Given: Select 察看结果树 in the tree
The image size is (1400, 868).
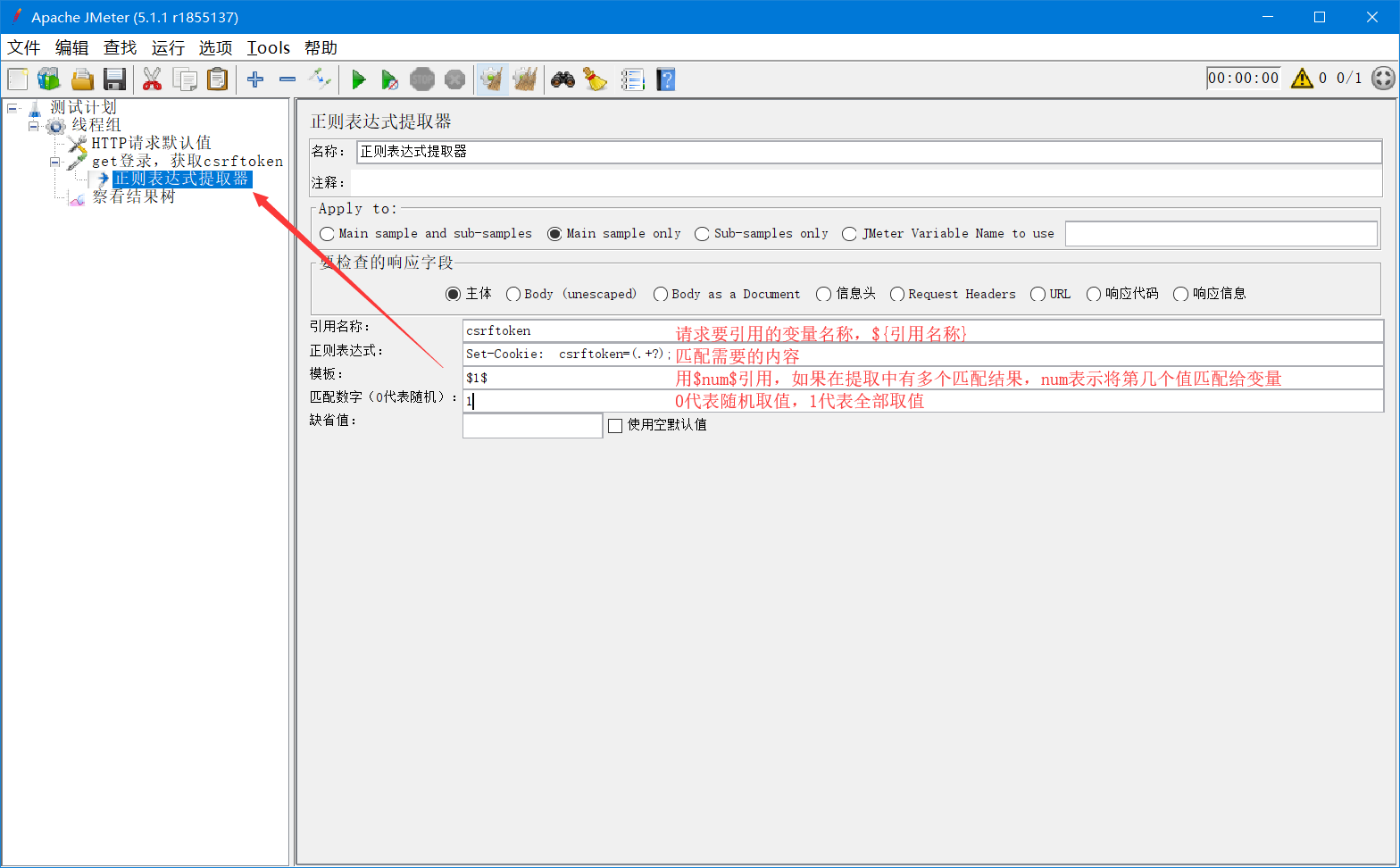Looking at the screenshot, I should (x=134, y=196).
